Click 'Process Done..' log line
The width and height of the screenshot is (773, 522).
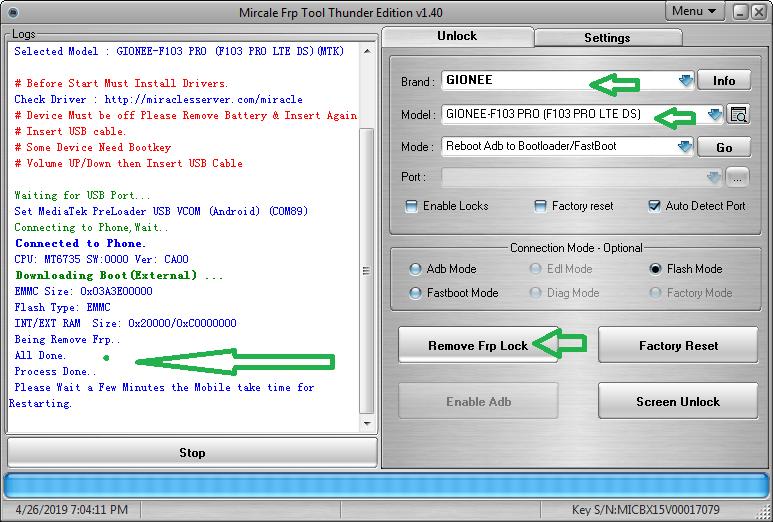coord(55,372)
